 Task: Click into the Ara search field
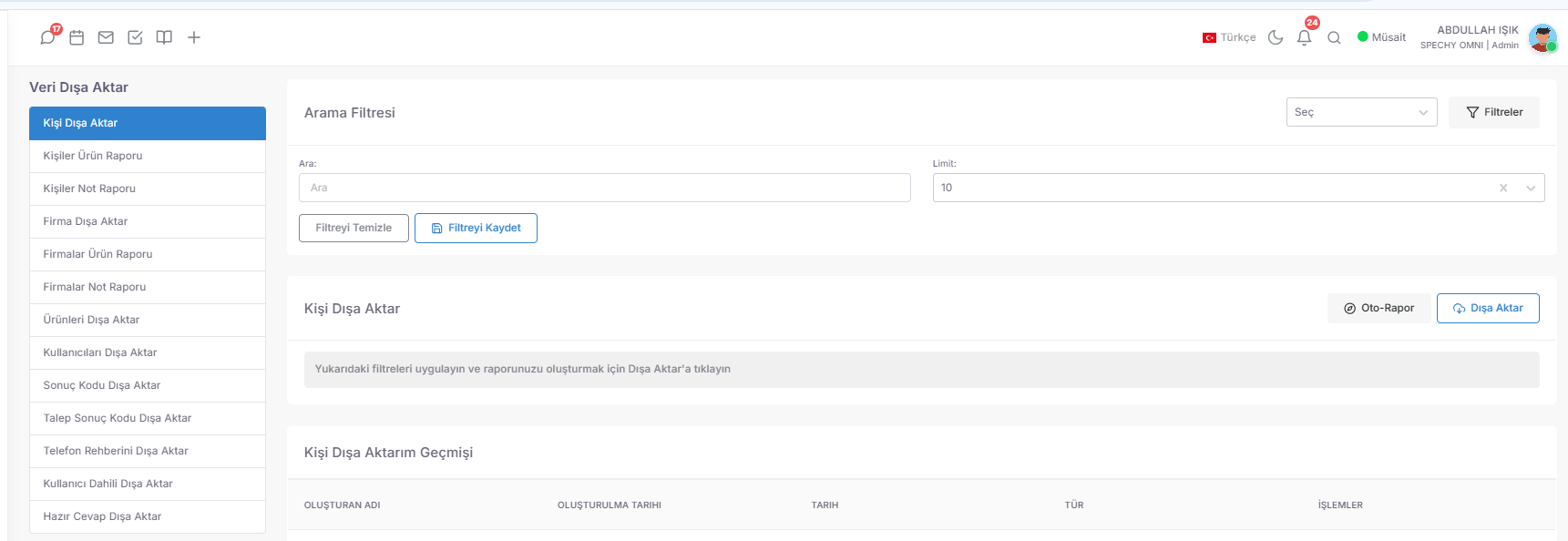pyautogui.click(x=605, y=188)
